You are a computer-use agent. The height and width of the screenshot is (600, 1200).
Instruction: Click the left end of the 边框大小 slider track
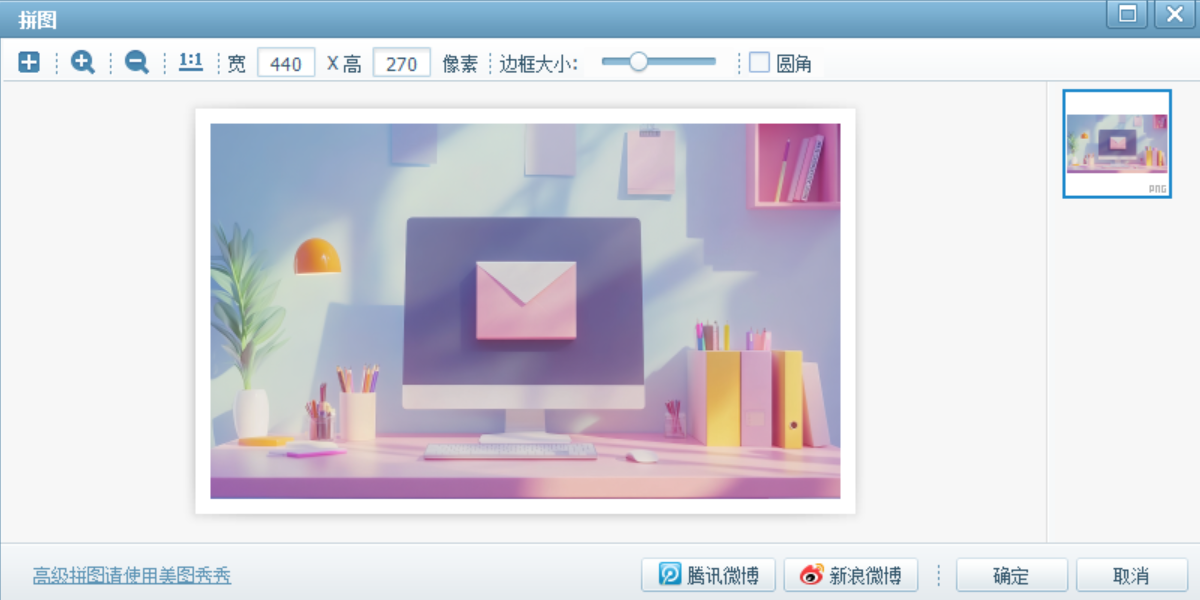pyautogui.click(x=606, y=62)
